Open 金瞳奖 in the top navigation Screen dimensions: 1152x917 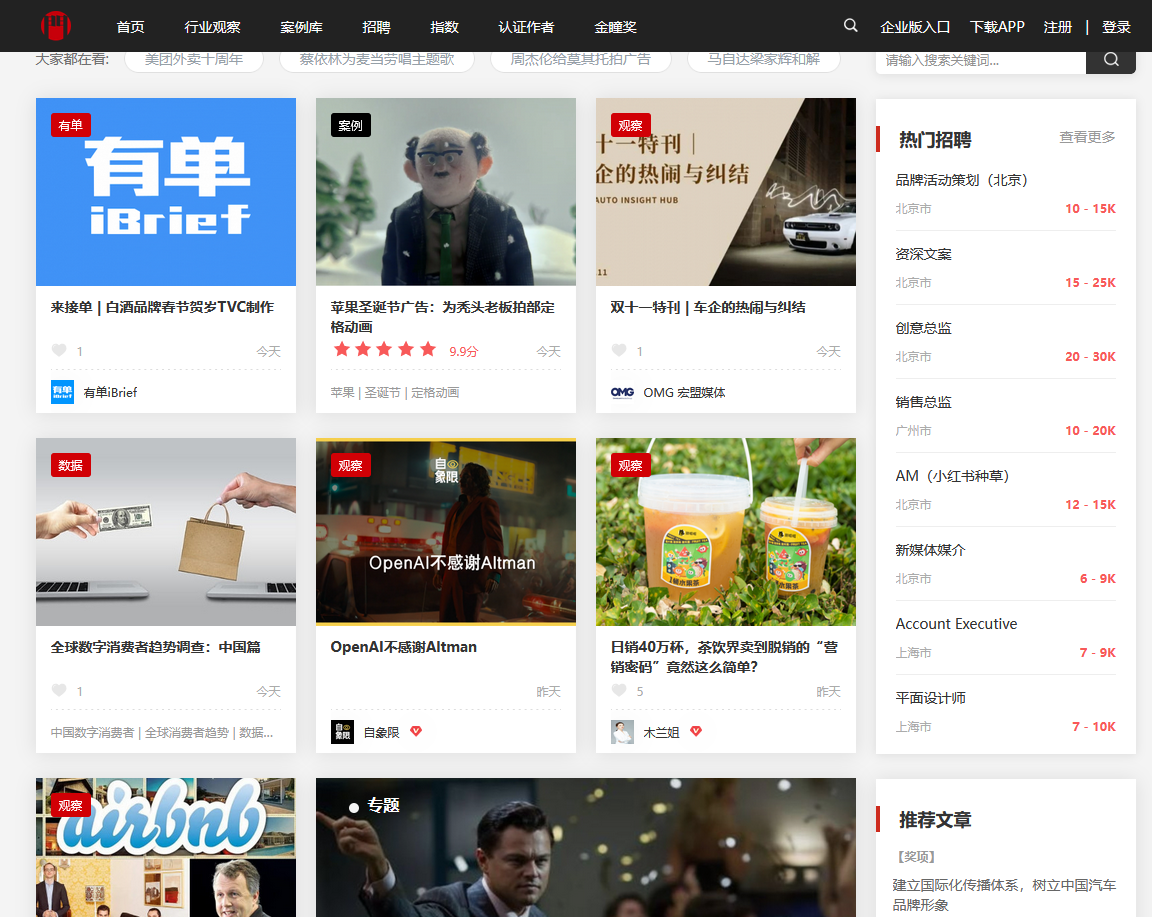(615, 27)
